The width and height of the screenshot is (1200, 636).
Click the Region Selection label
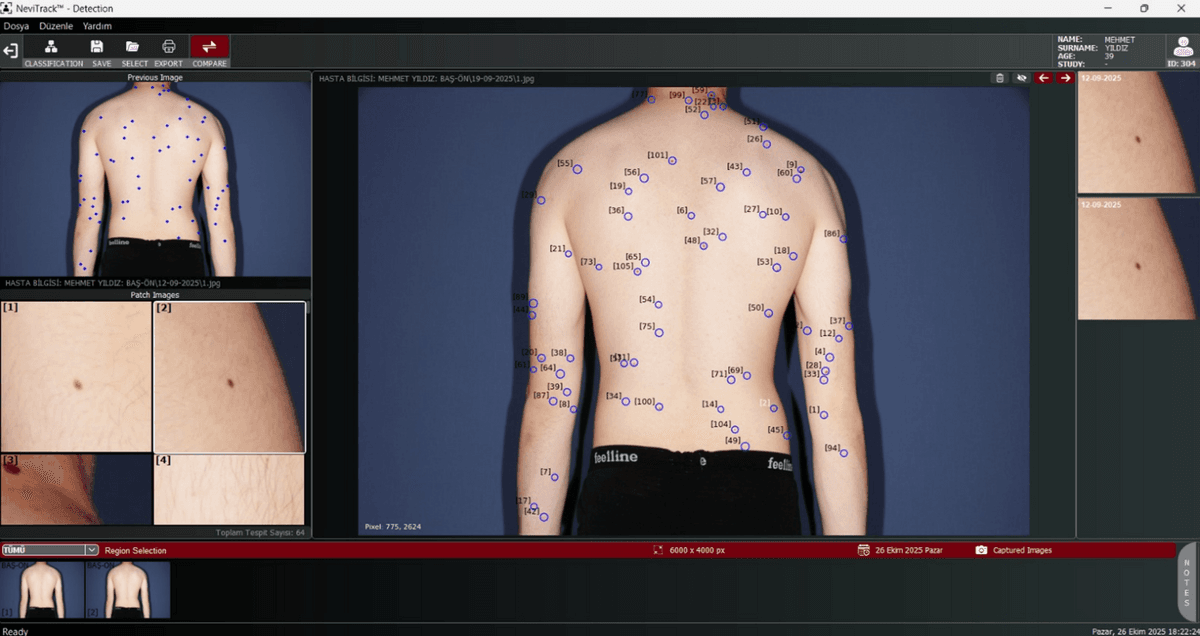pos(135,551)
